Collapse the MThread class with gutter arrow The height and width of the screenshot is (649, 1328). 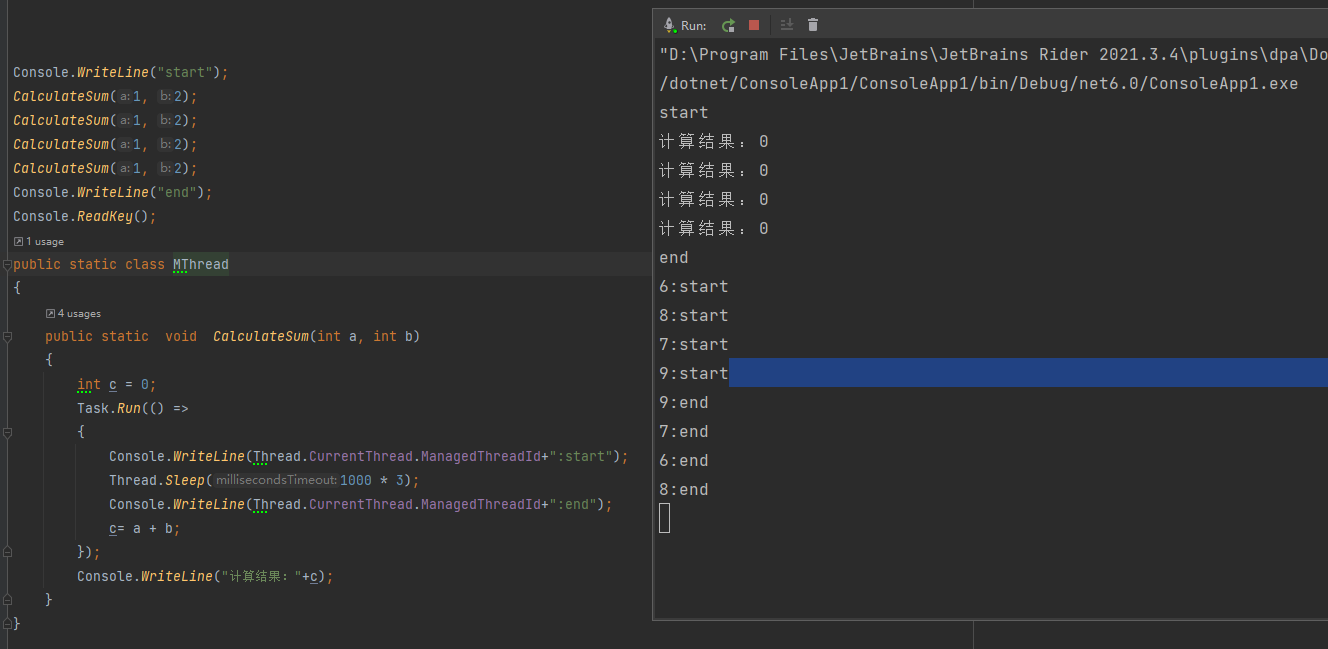tap(6, 264)
